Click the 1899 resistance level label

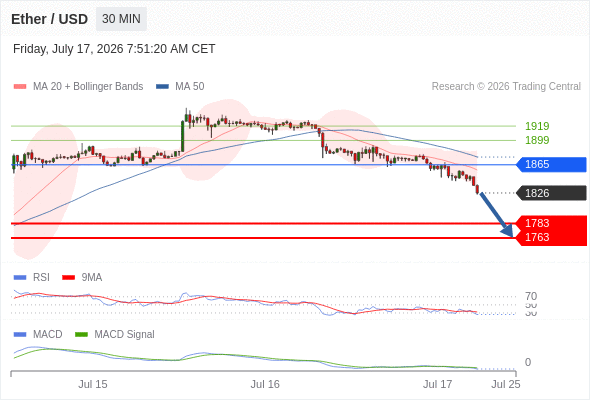[537, 140]
